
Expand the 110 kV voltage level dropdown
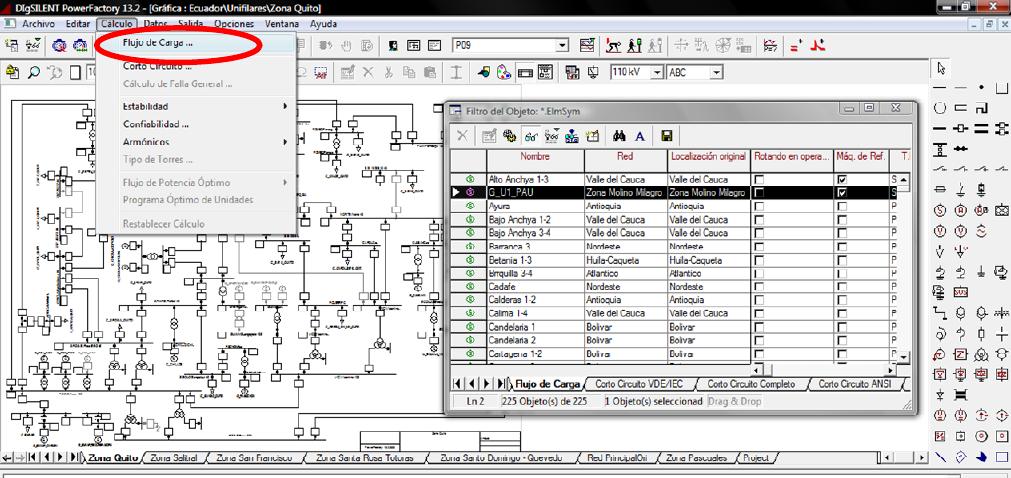tap(655, 72)
